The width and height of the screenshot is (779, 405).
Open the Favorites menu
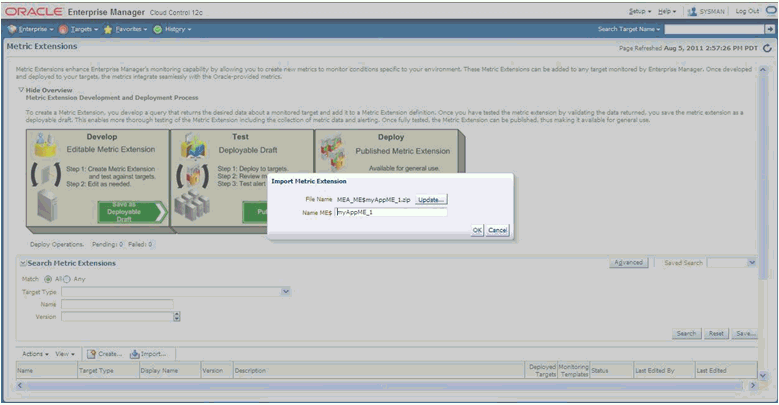pos(131,29)
